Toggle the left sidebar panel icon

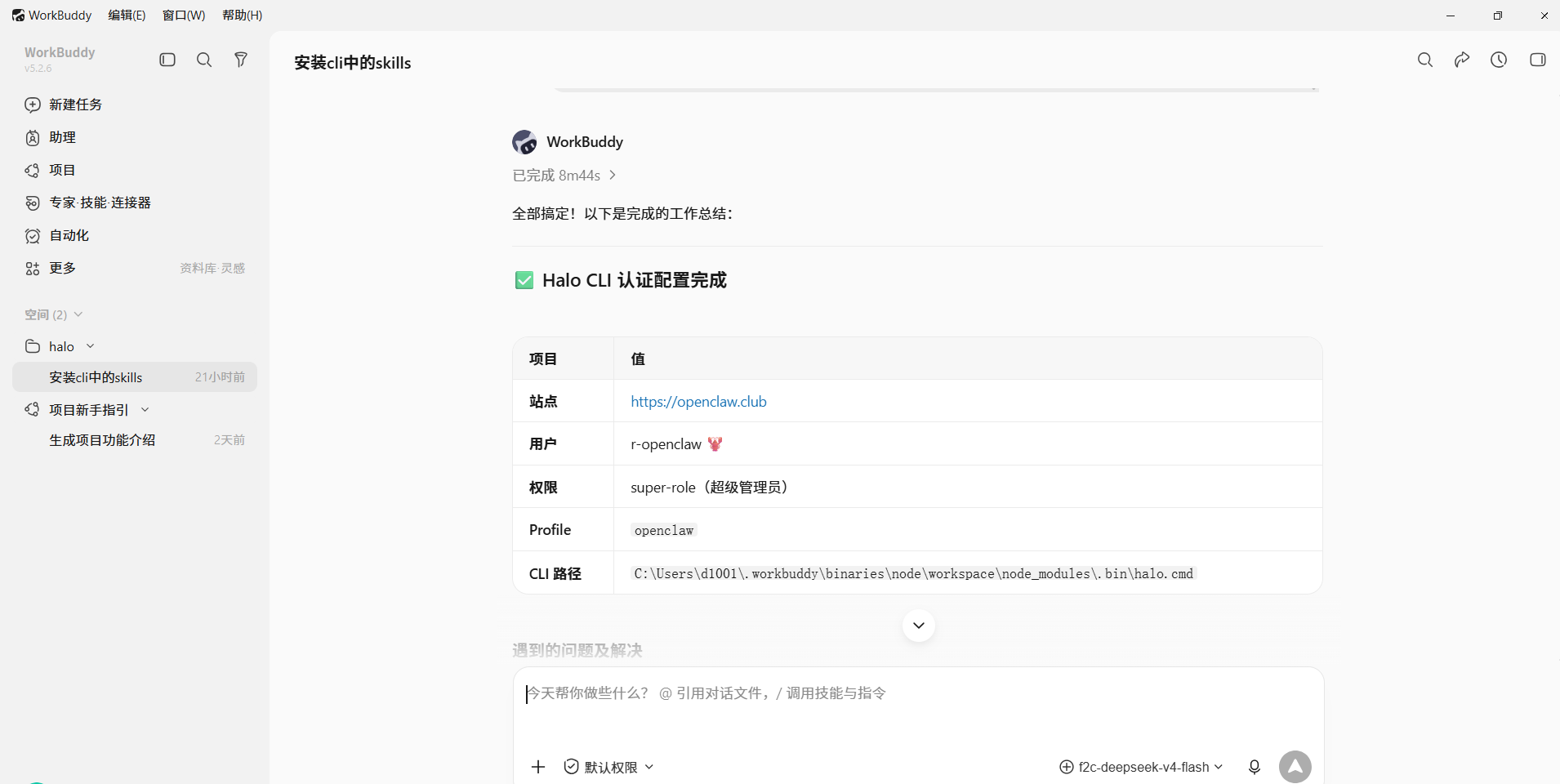pos(167,60)
